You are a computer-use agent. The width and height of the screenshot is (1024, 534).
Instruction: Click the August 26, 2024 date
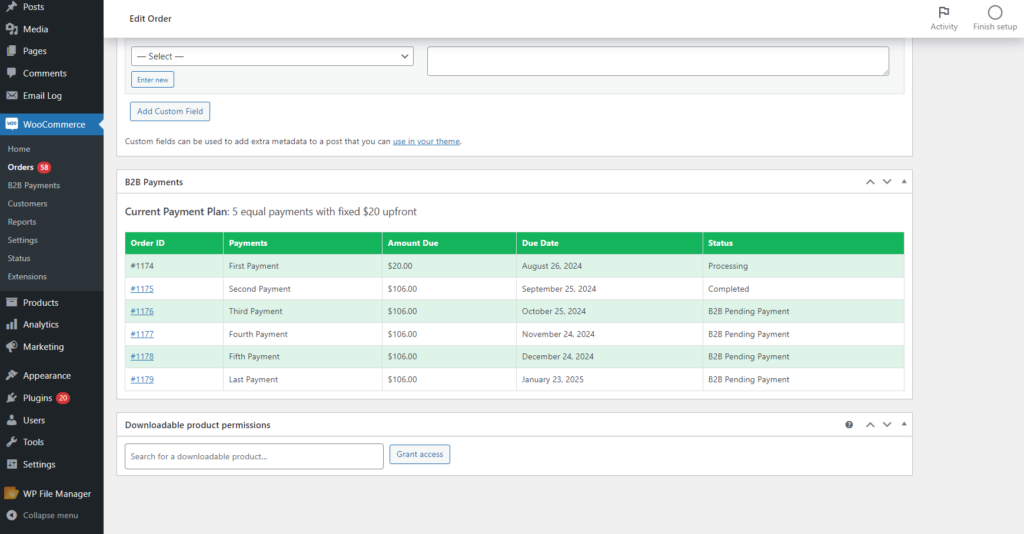(x=552, y=266)
